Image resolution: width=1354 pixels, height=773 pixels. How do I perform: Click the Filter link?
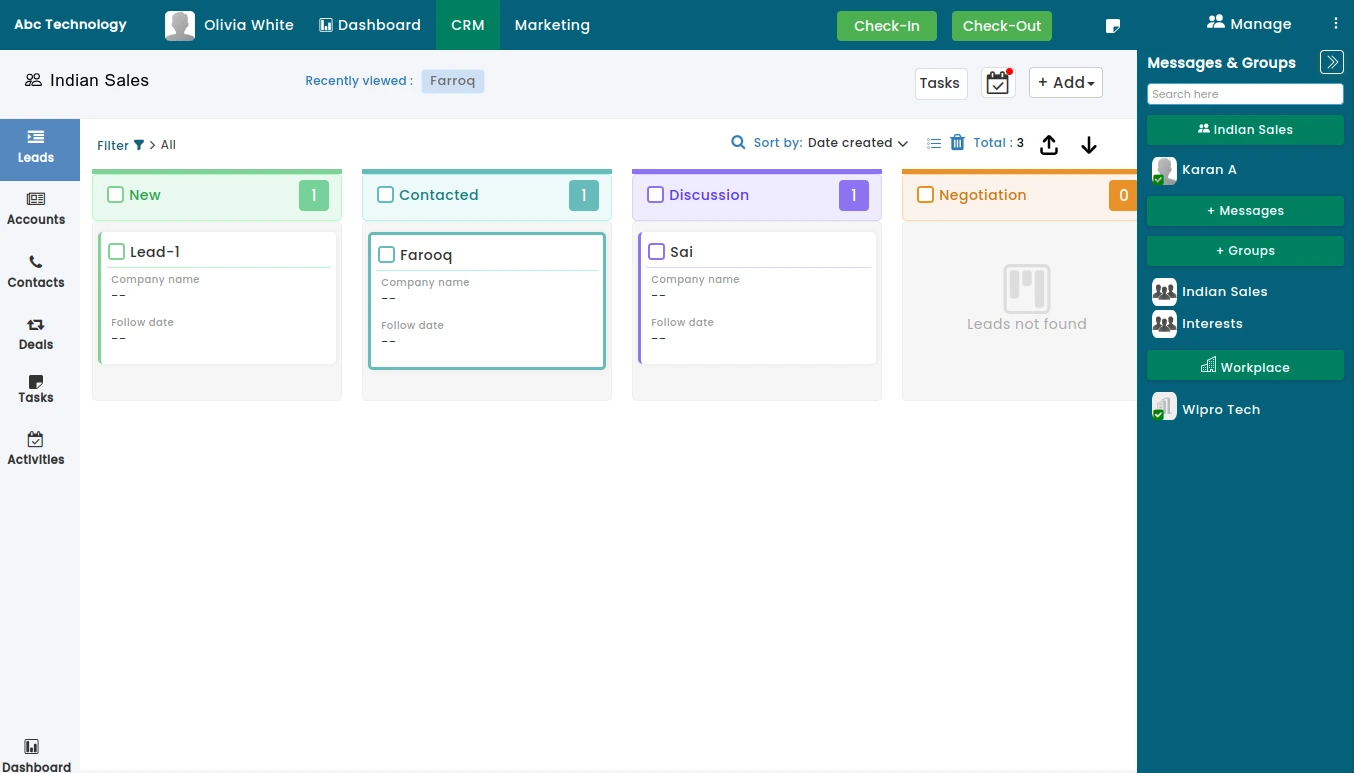(x=113, y=145)
